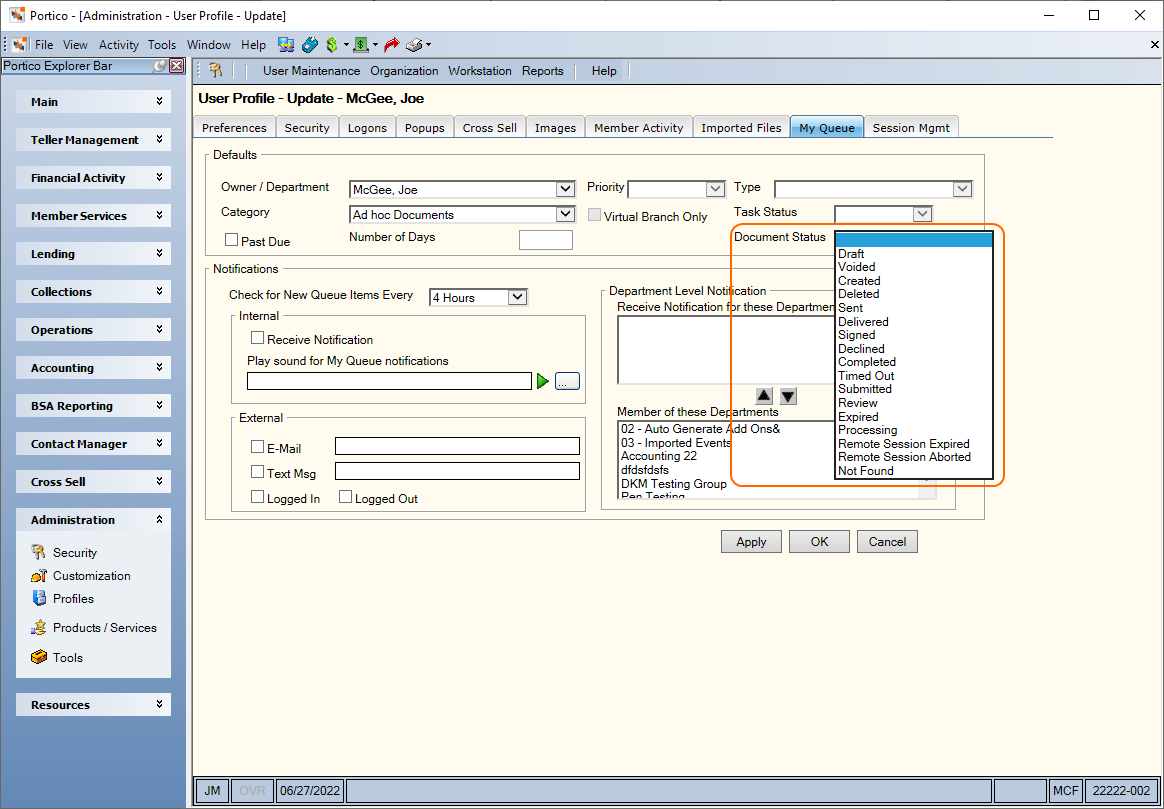
Task: Open the dropdown arrow next to the printer icon
Action: click(428, 45)
